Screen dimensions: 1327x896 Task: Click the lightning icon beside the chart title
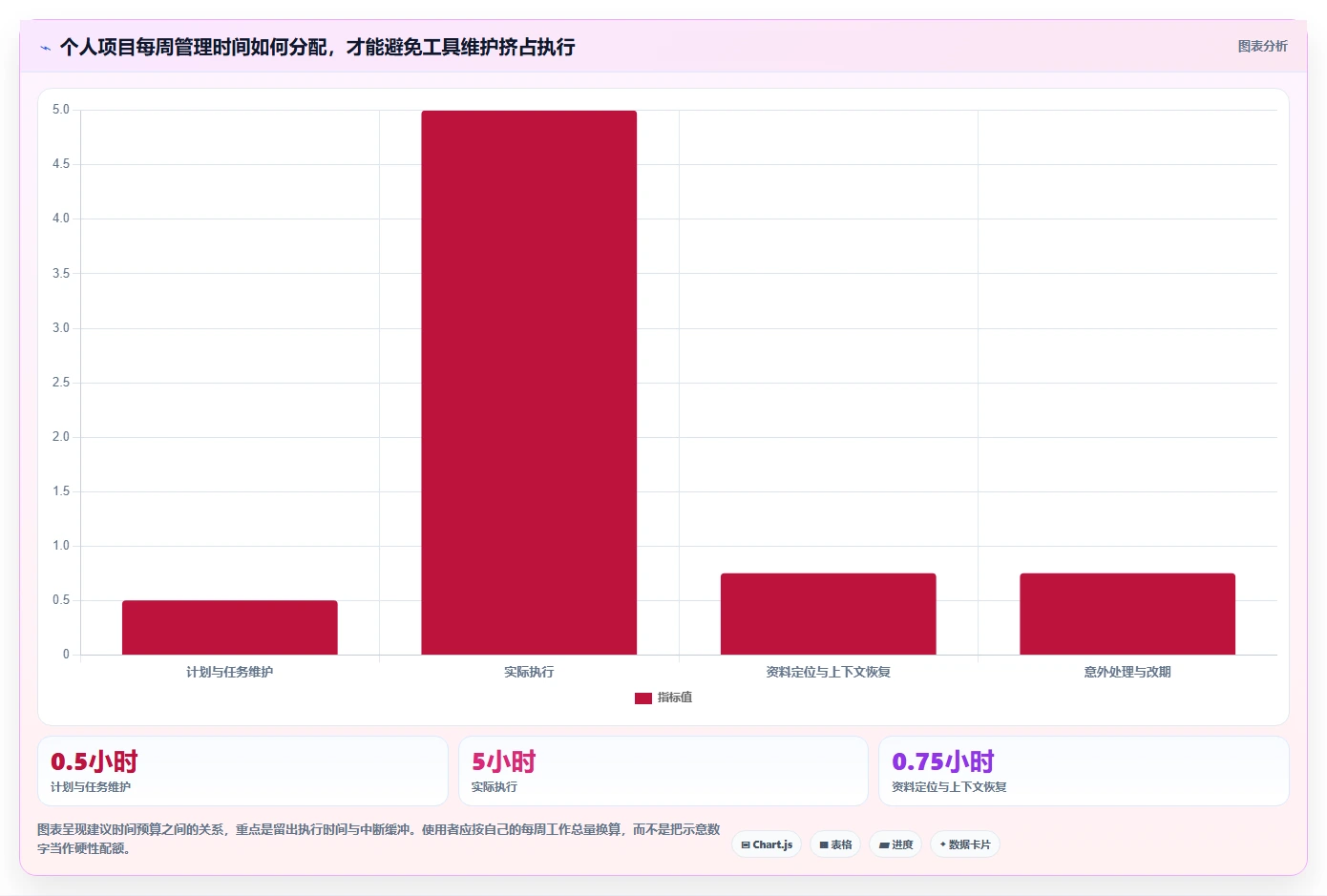(45, 48)
